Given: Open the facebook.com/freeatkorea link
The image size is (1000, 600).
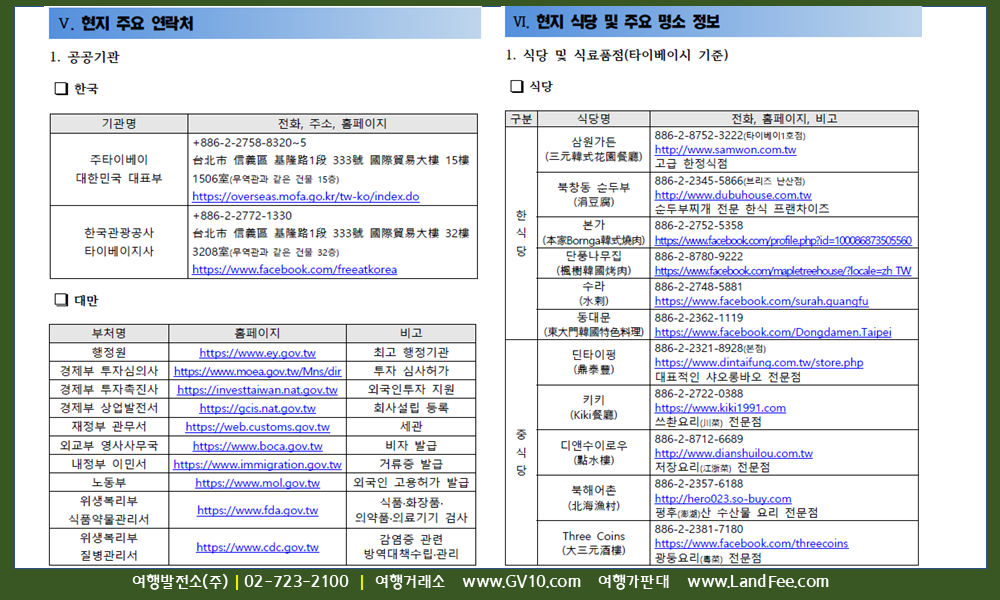Looking at the screenshot, I should [x=295, y=270].
